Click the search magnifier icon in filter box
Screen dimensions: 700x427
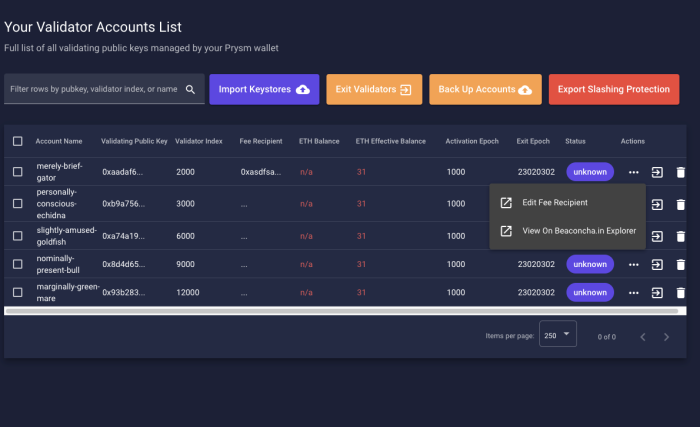[x=190, y=89]
